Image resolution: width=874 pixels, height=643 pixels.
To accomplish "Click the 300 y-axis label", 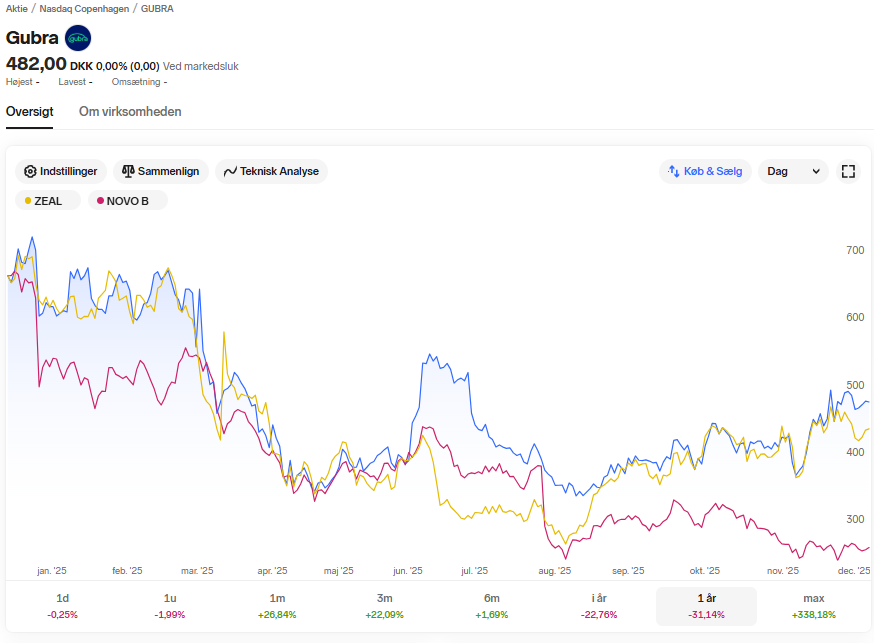I will (855, 519).
